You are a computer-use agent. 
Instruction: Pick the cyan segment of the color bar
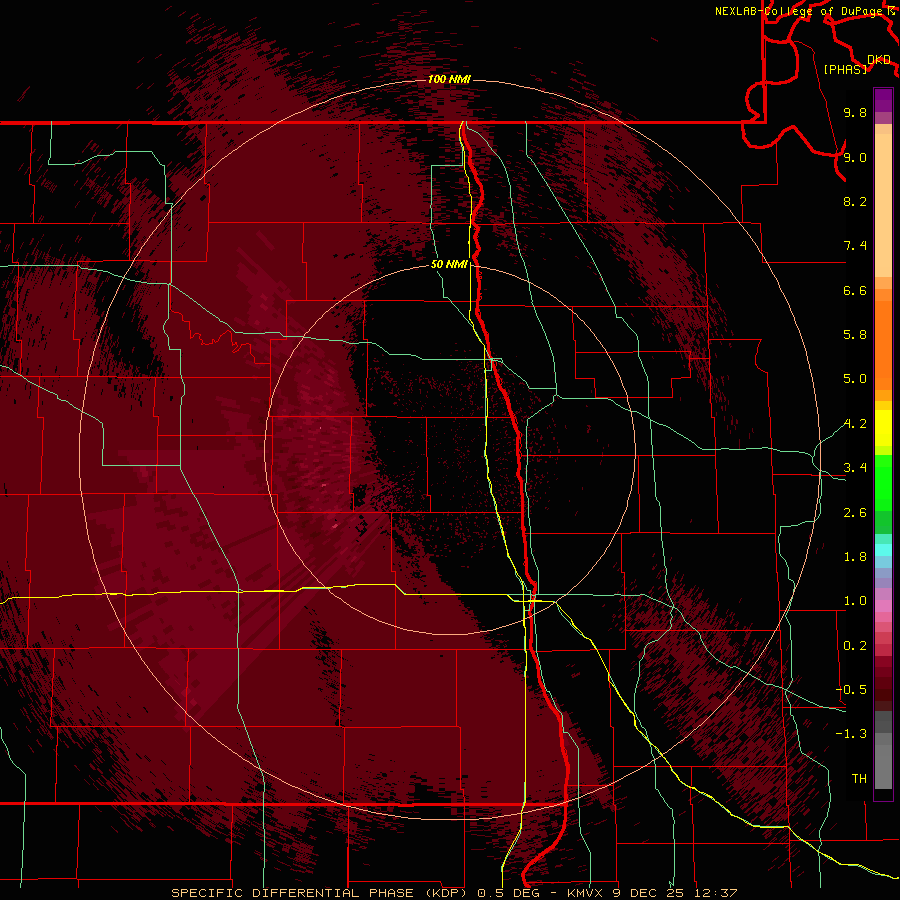click(x=883, y=549)
